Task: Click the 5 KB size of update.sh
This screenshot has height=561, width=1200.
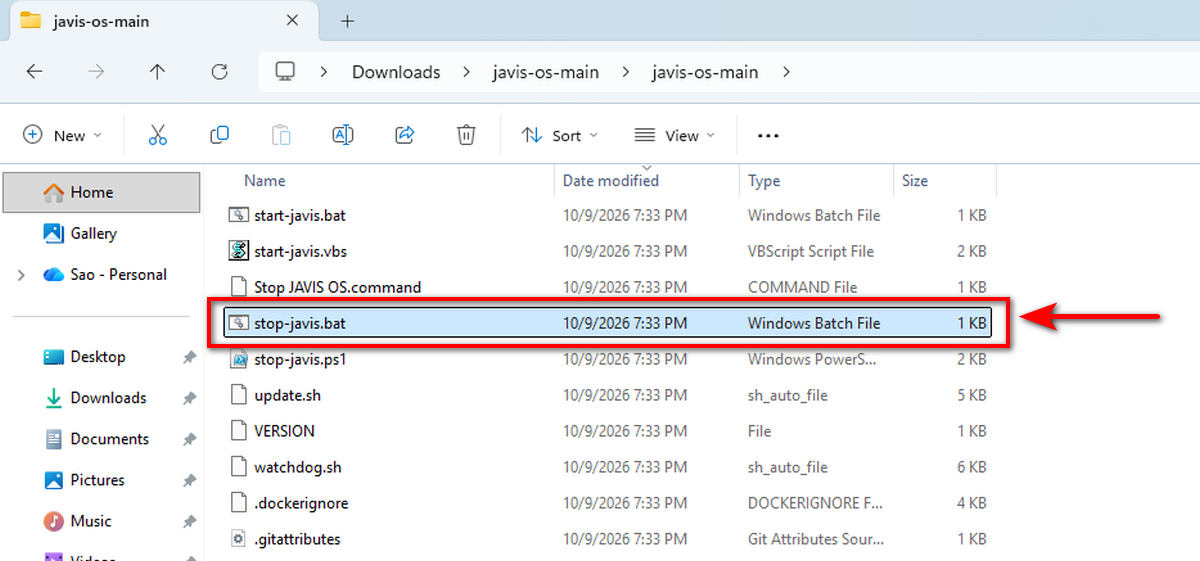Action: 971,395
